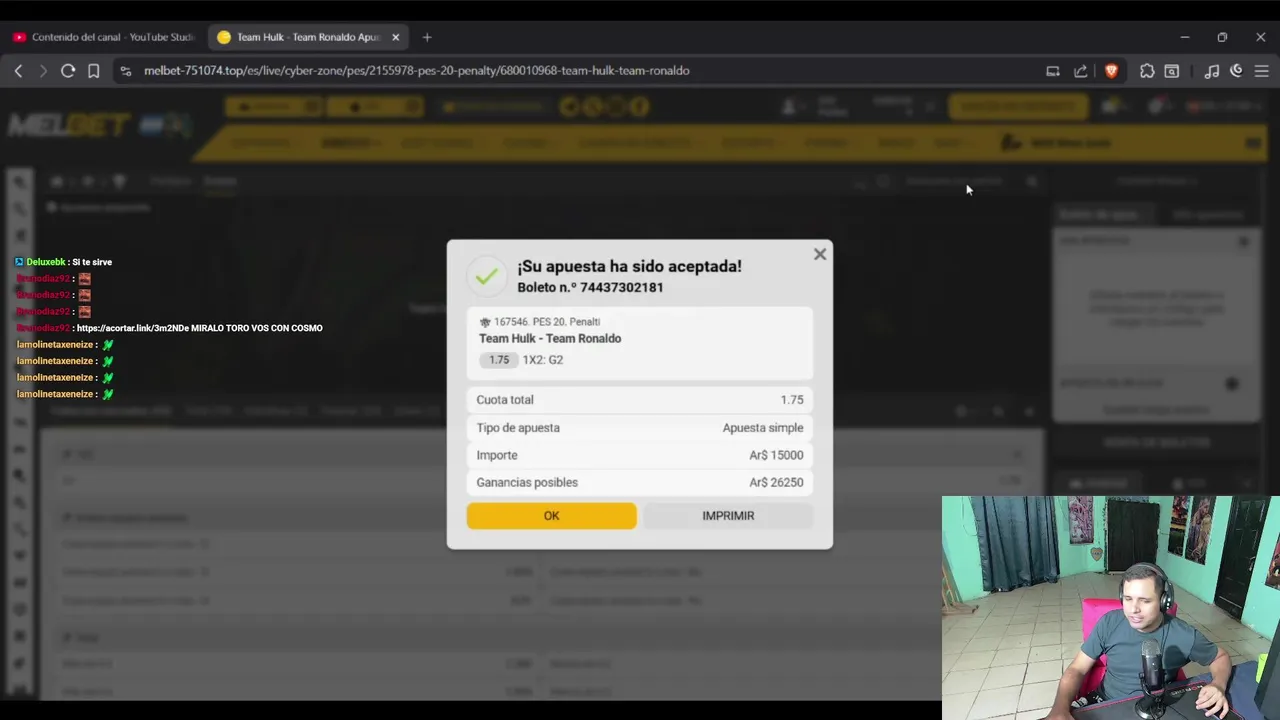Click the 1.75 odds badge
1280x720 pixels.
tap(499, 360)
